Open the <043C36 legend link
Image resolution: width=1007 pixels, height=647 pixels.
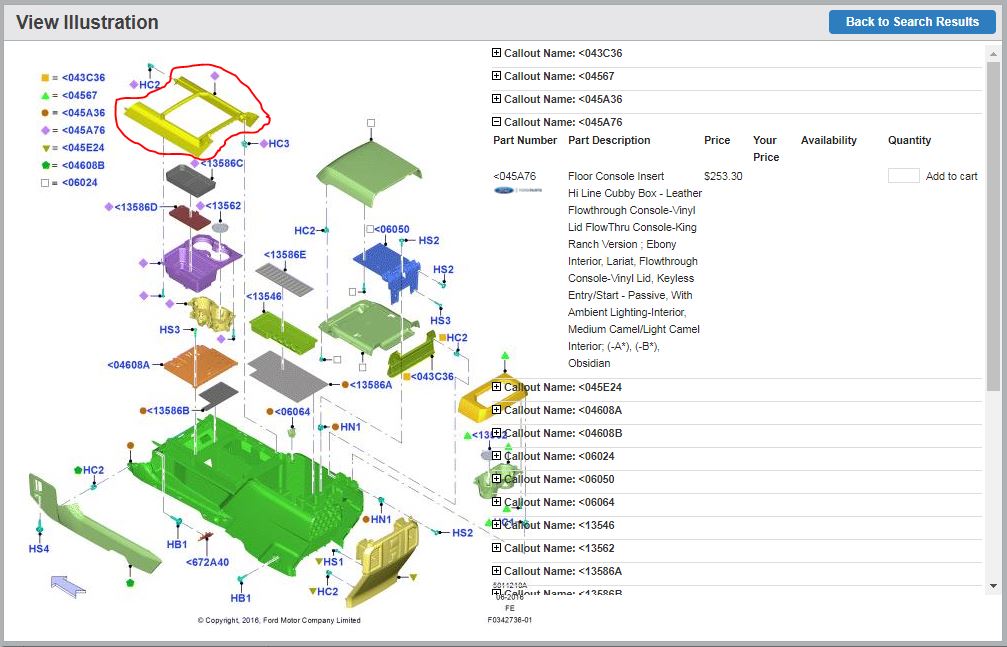click(x=83, y=78)
